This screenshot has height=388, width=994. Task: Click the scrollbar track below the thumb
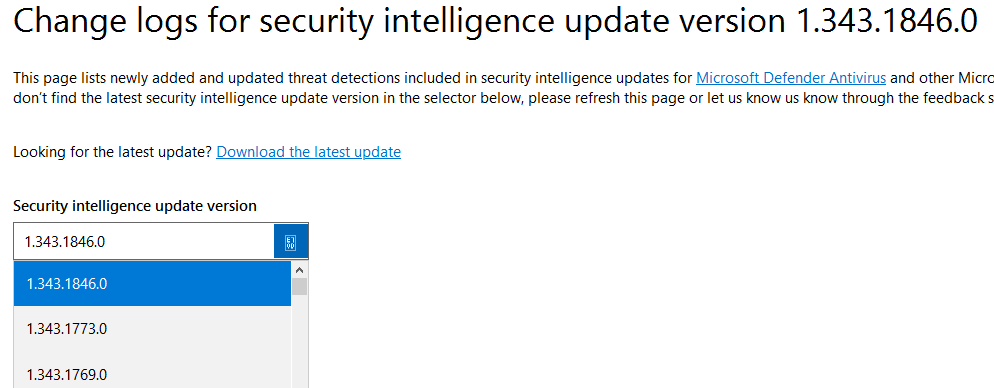300,342
